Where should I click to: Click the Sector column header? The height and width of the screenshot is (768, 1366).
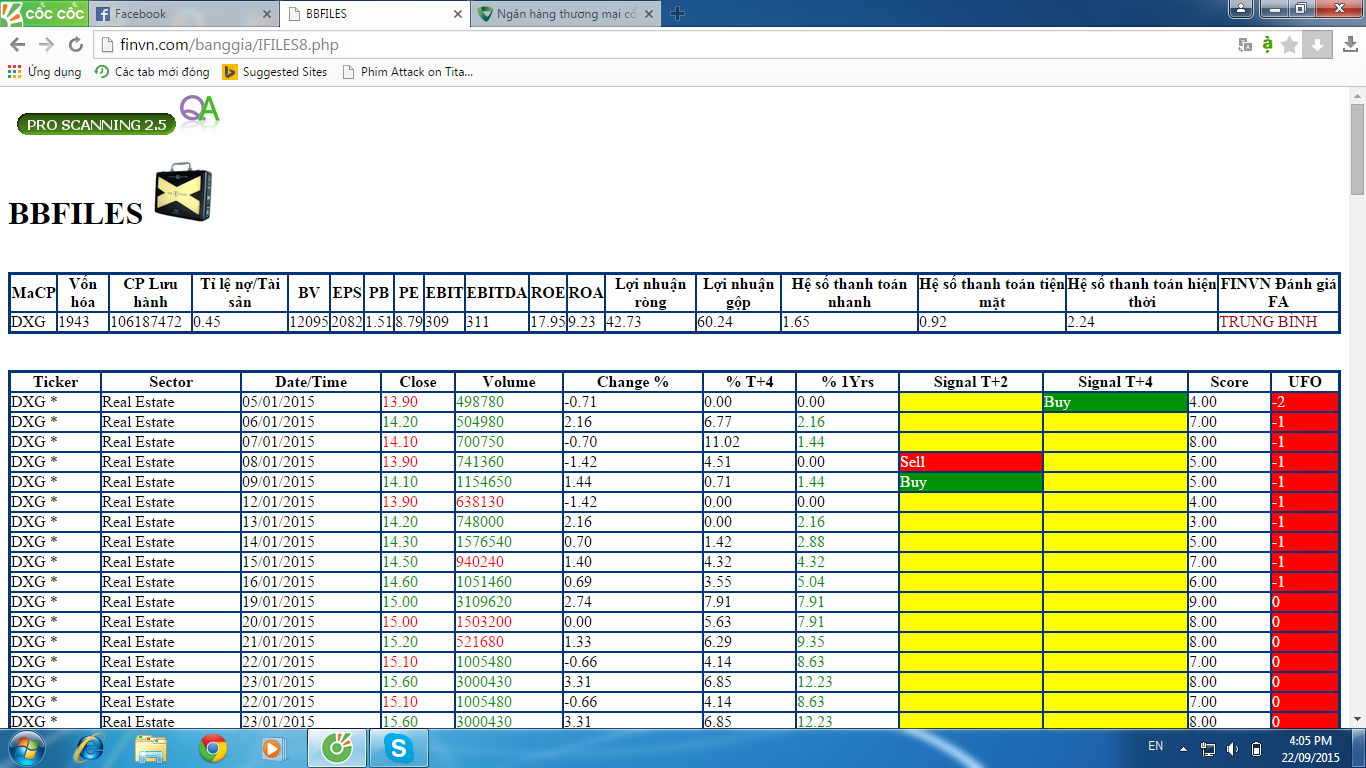tap(171, 382)
